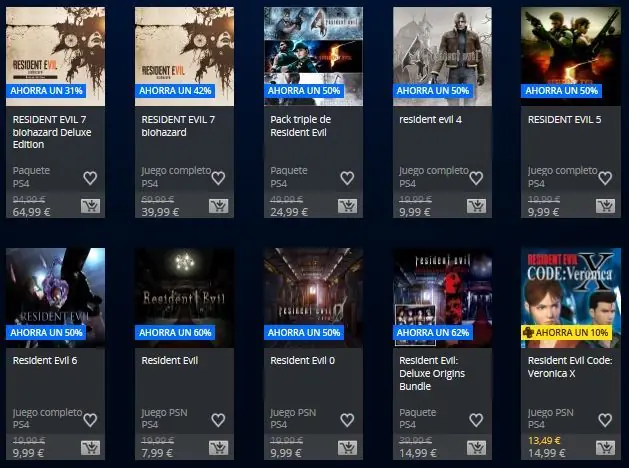Image resolution: width=629 pixels, height=468 pixels.
Task: Open Pack triple de Resident Evil title
Action: (x=300, y=126)
